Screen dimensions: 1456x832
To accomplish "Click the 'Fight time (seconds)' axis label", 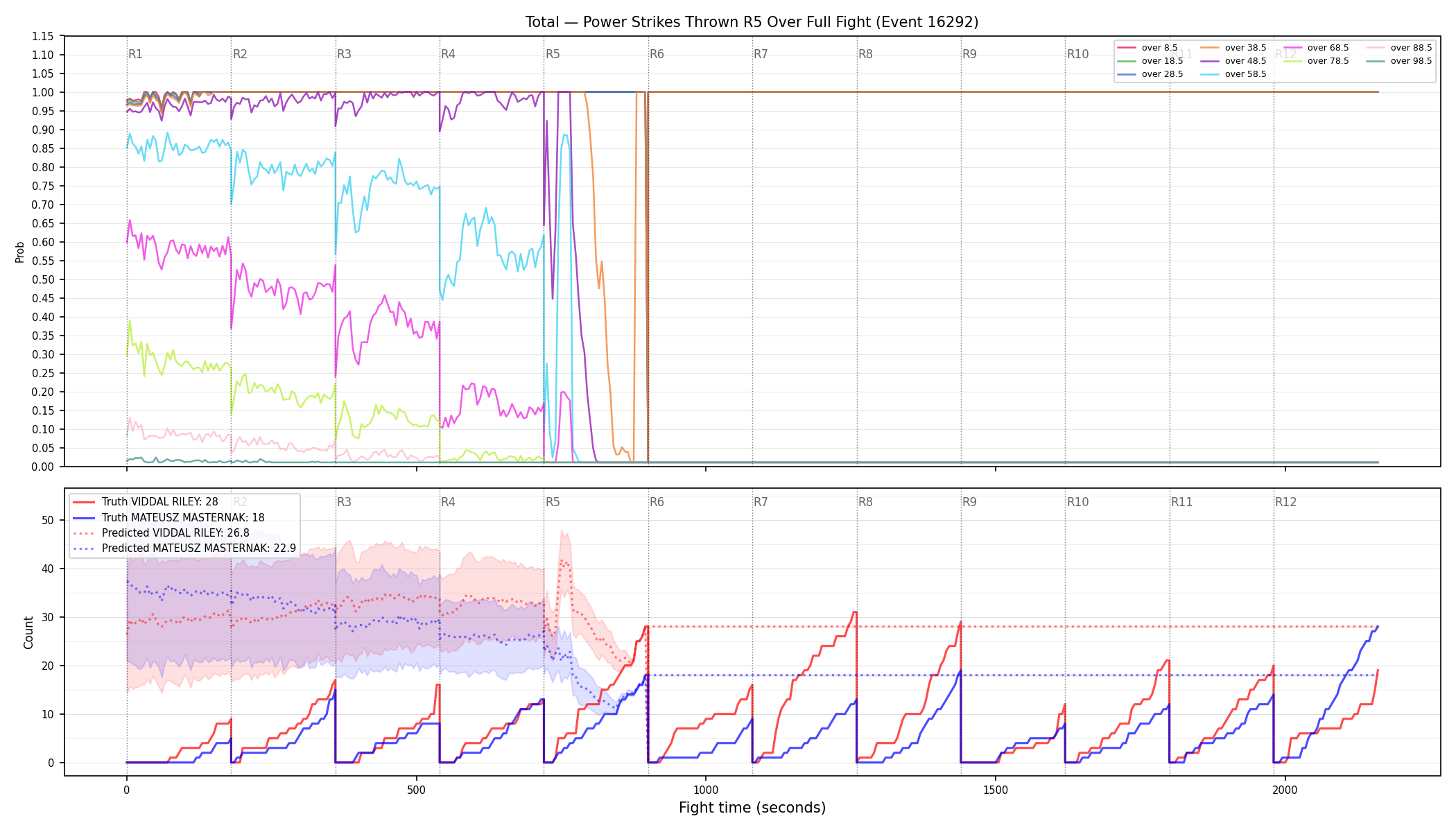I will (x=752, y=808).
